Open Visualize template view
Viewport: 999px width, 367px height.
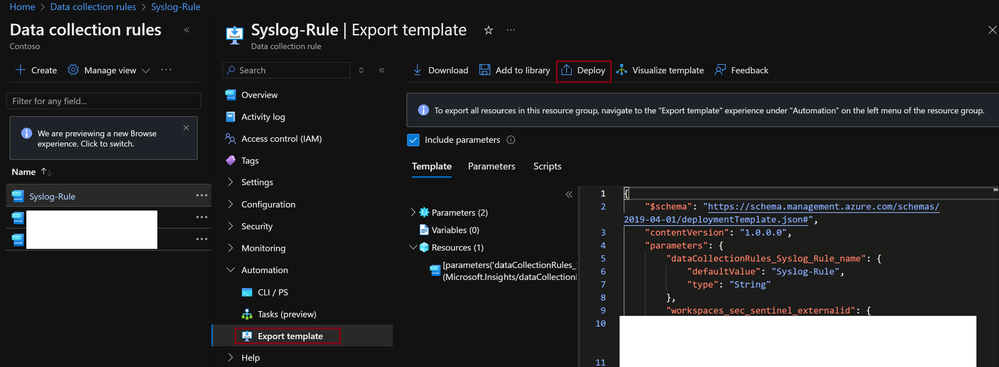[659, 71]
